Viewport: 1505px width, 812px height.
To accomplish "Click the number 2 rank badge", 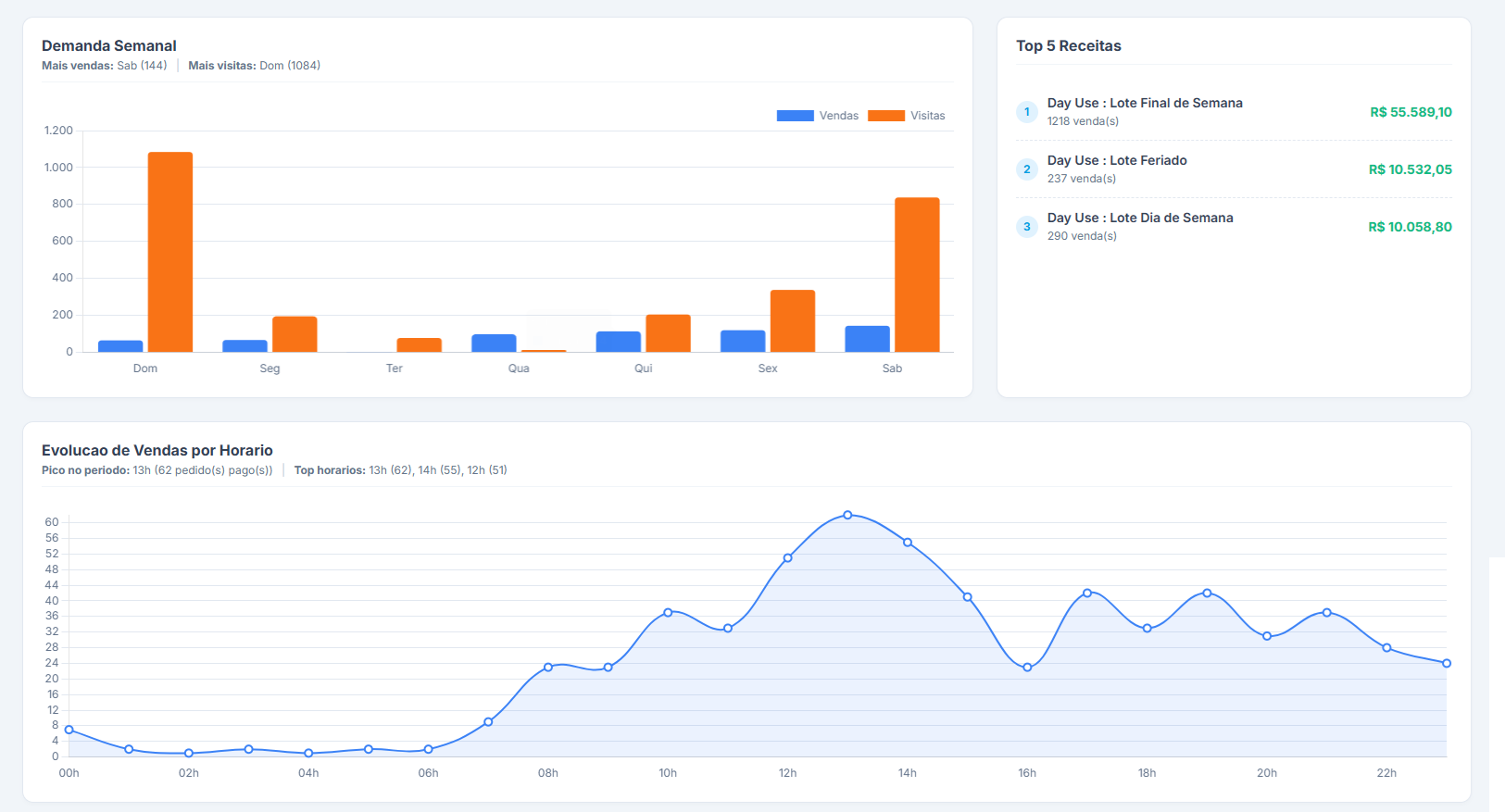I will coord(1026,169).
